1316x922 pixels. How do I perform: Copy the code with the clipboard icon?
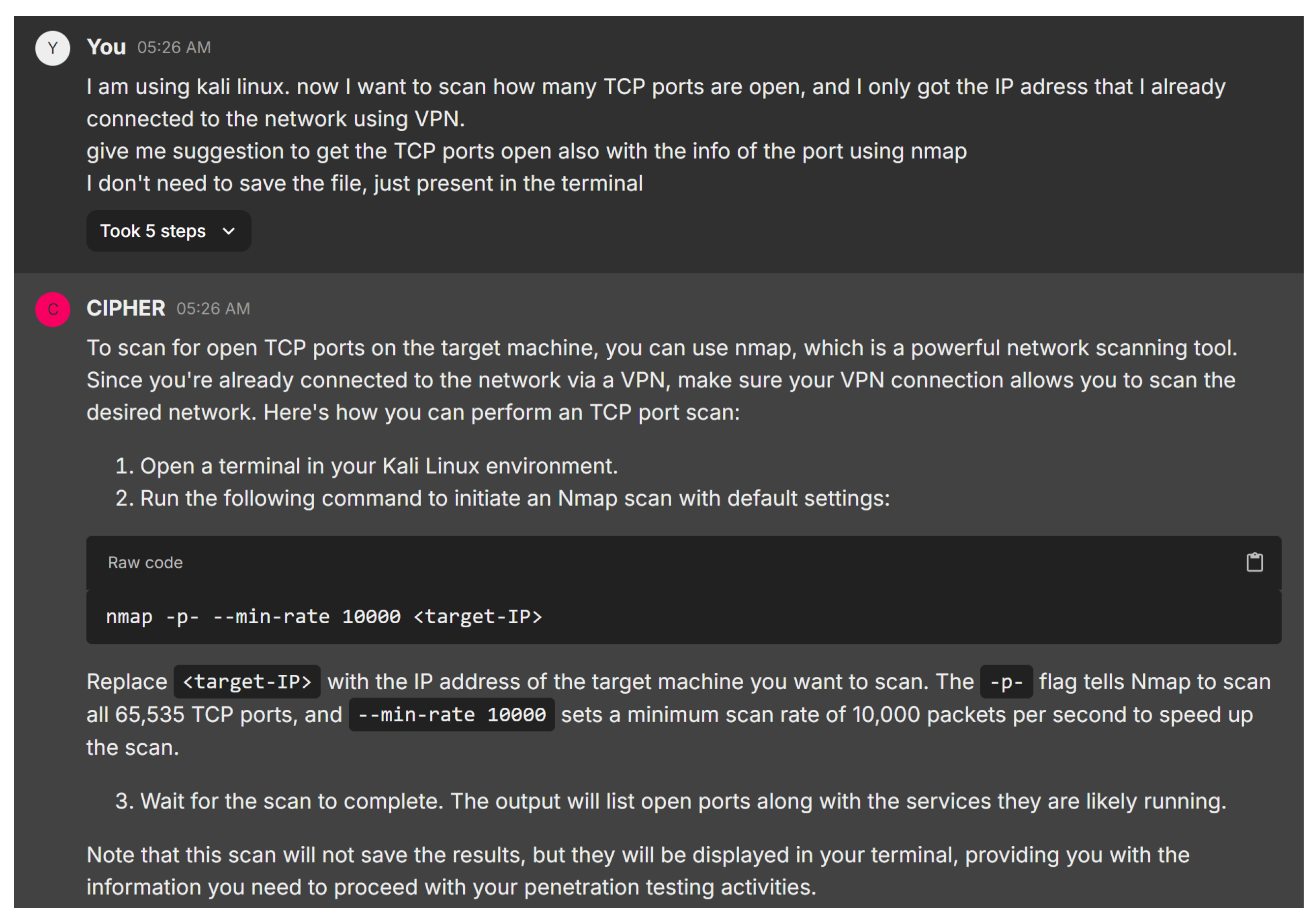(1254, 563)
